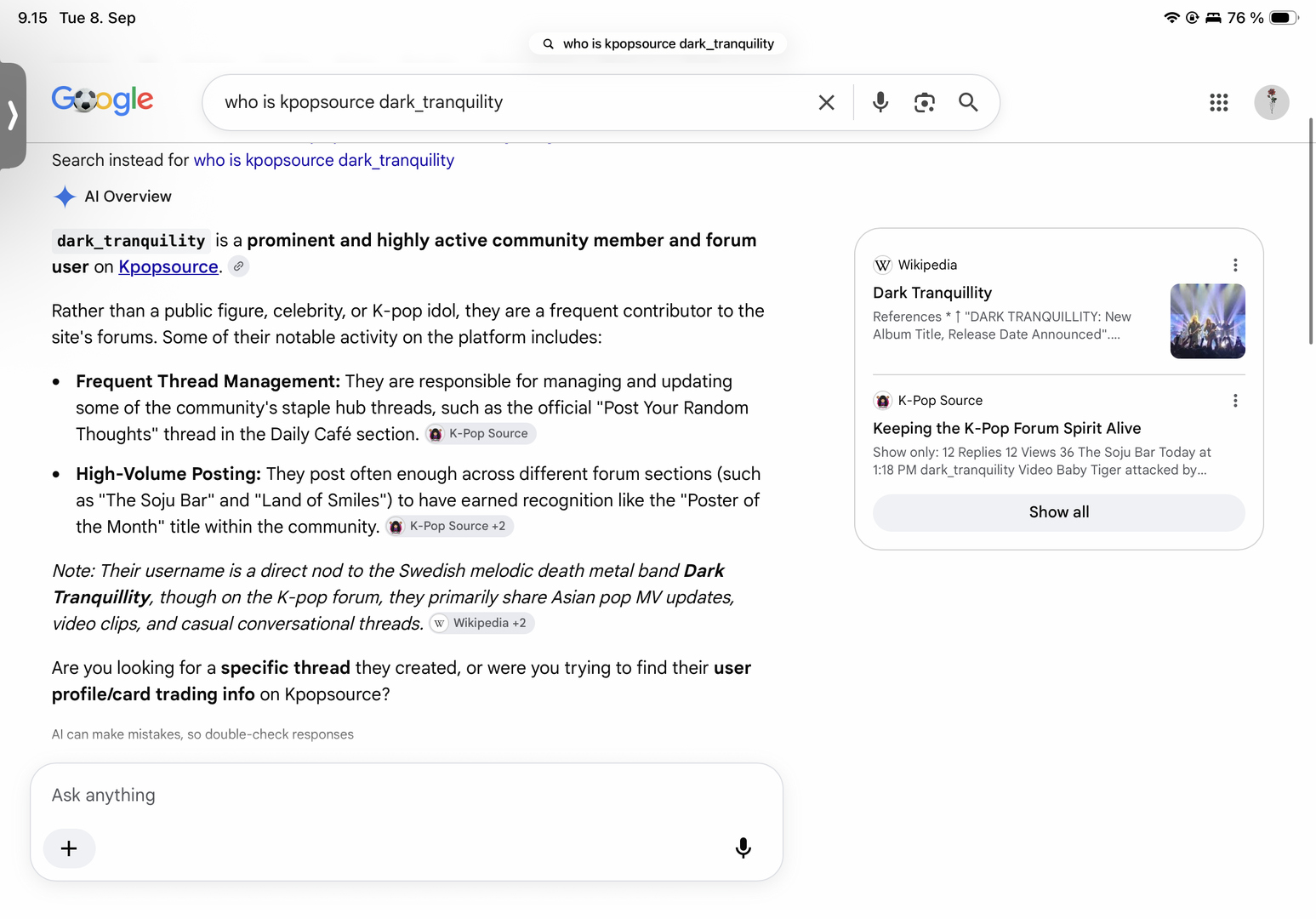Tap the link chain icon after Kpopsource
The image size is (1316, 919).
coord(239,266)
